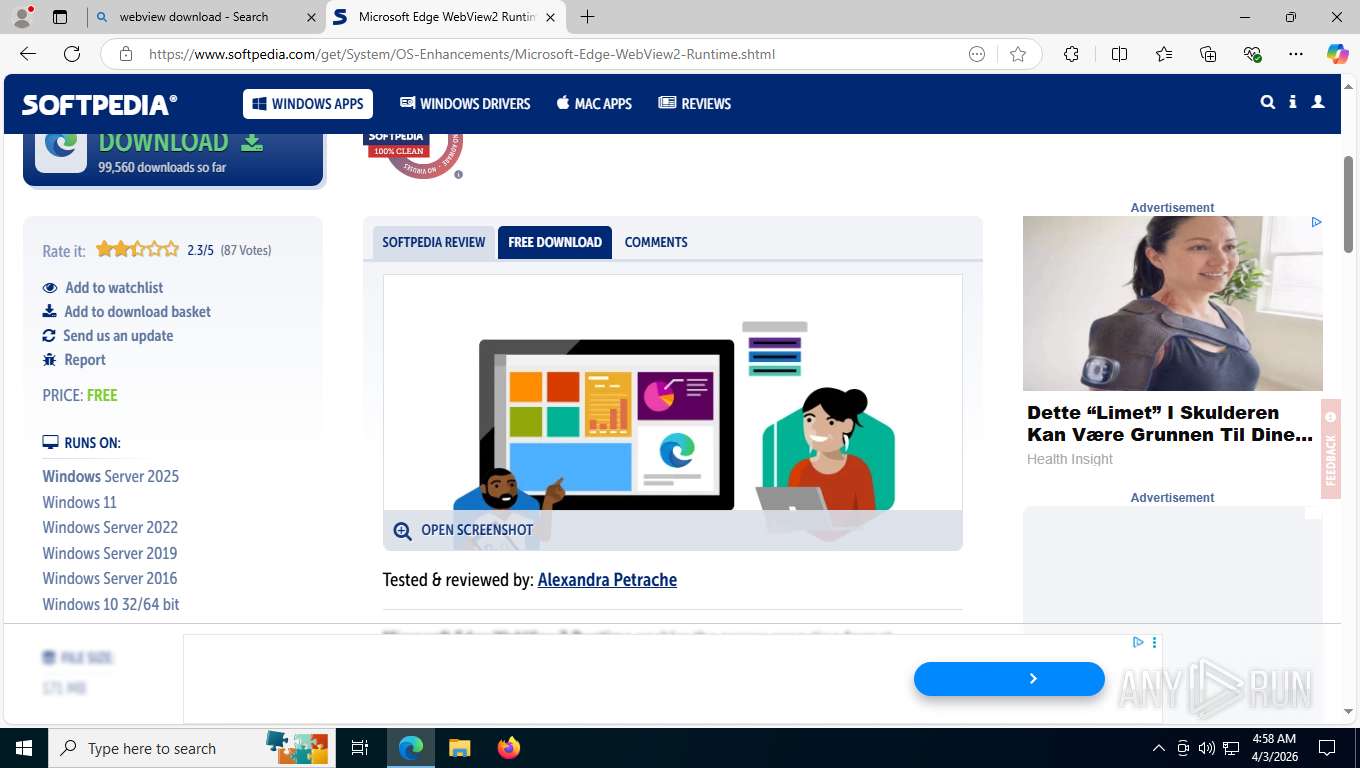This screenshot has height=768, width=1360.
Task: Click the Softpedia logo
Action: [100, 104]
